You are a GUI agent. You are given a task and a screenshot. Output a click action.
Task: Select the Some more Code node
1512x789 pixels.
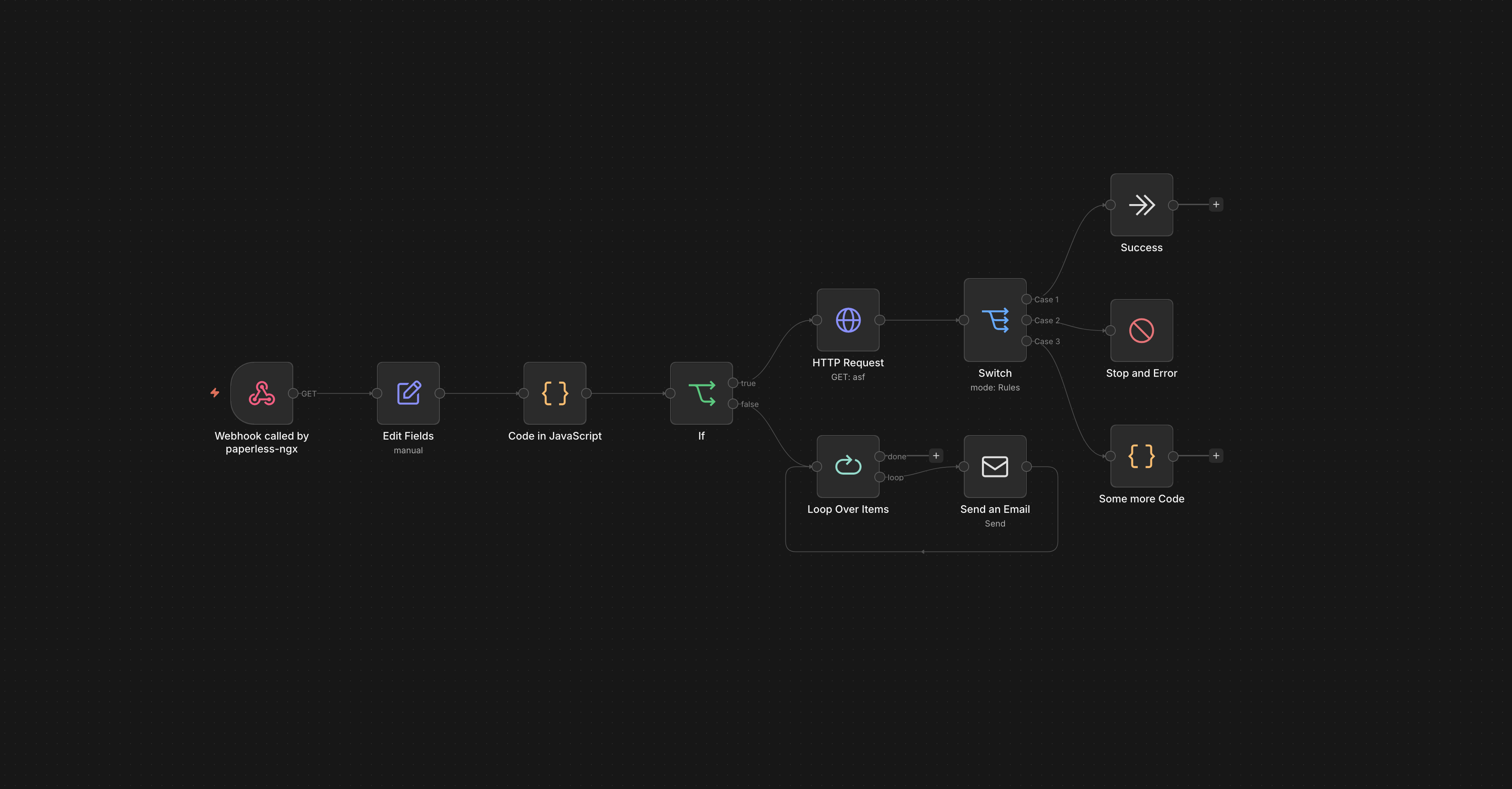click(1141, 456)
